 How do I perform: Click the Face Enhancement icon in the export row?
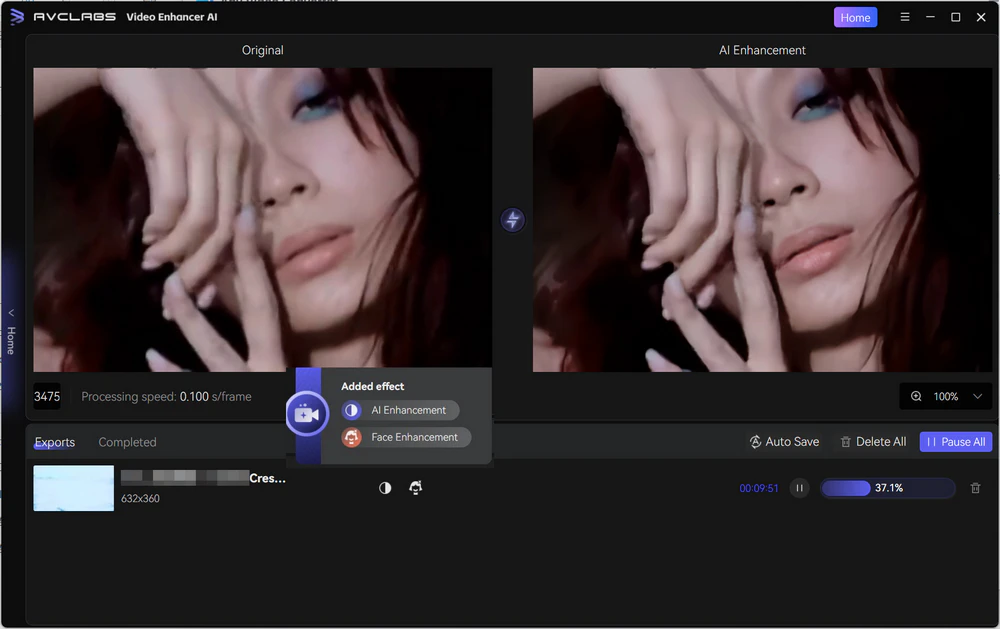coord(416,487)
